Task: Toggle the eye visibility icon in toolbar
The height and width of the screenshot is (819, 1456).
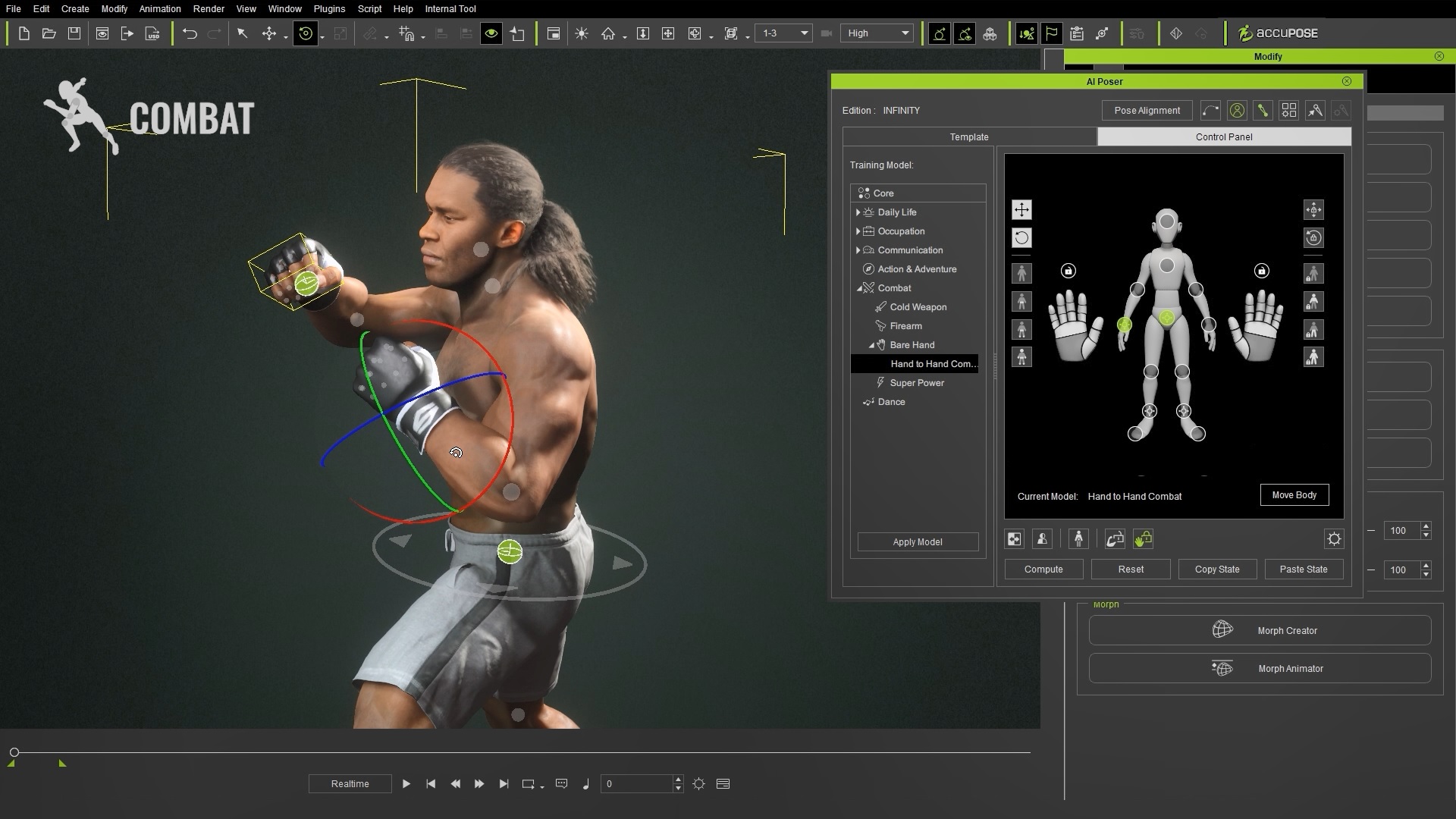Action: click(491, 33)
